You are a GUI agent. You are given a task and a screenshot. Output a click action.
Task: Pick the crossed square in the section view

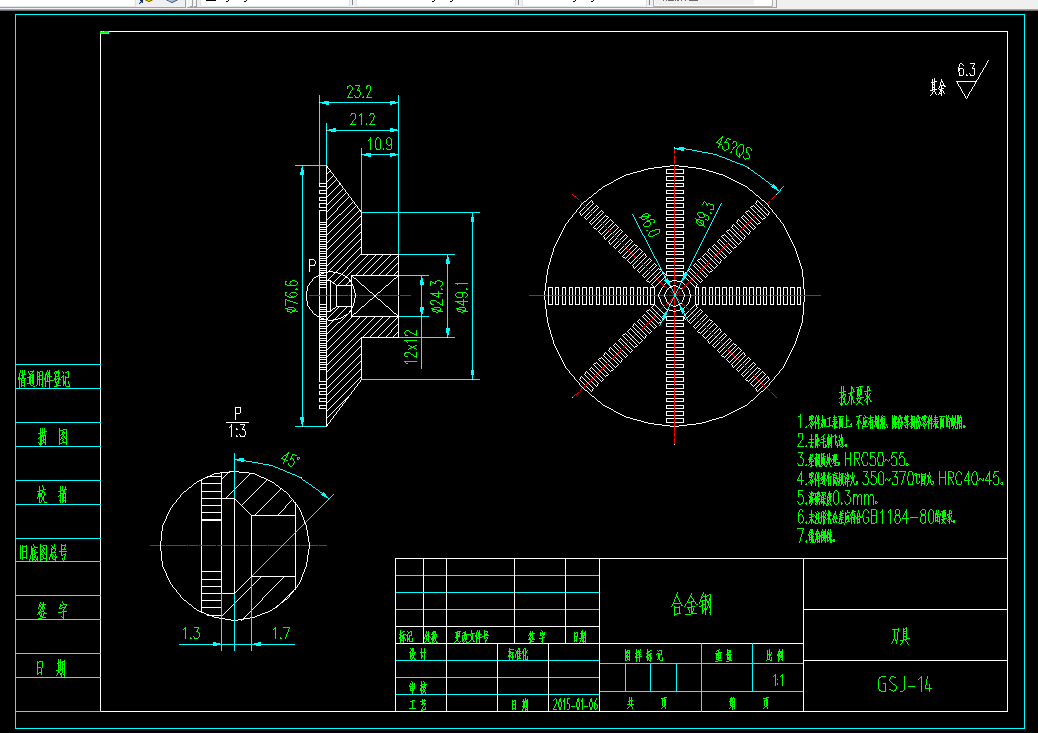click(x=375, y=296)
